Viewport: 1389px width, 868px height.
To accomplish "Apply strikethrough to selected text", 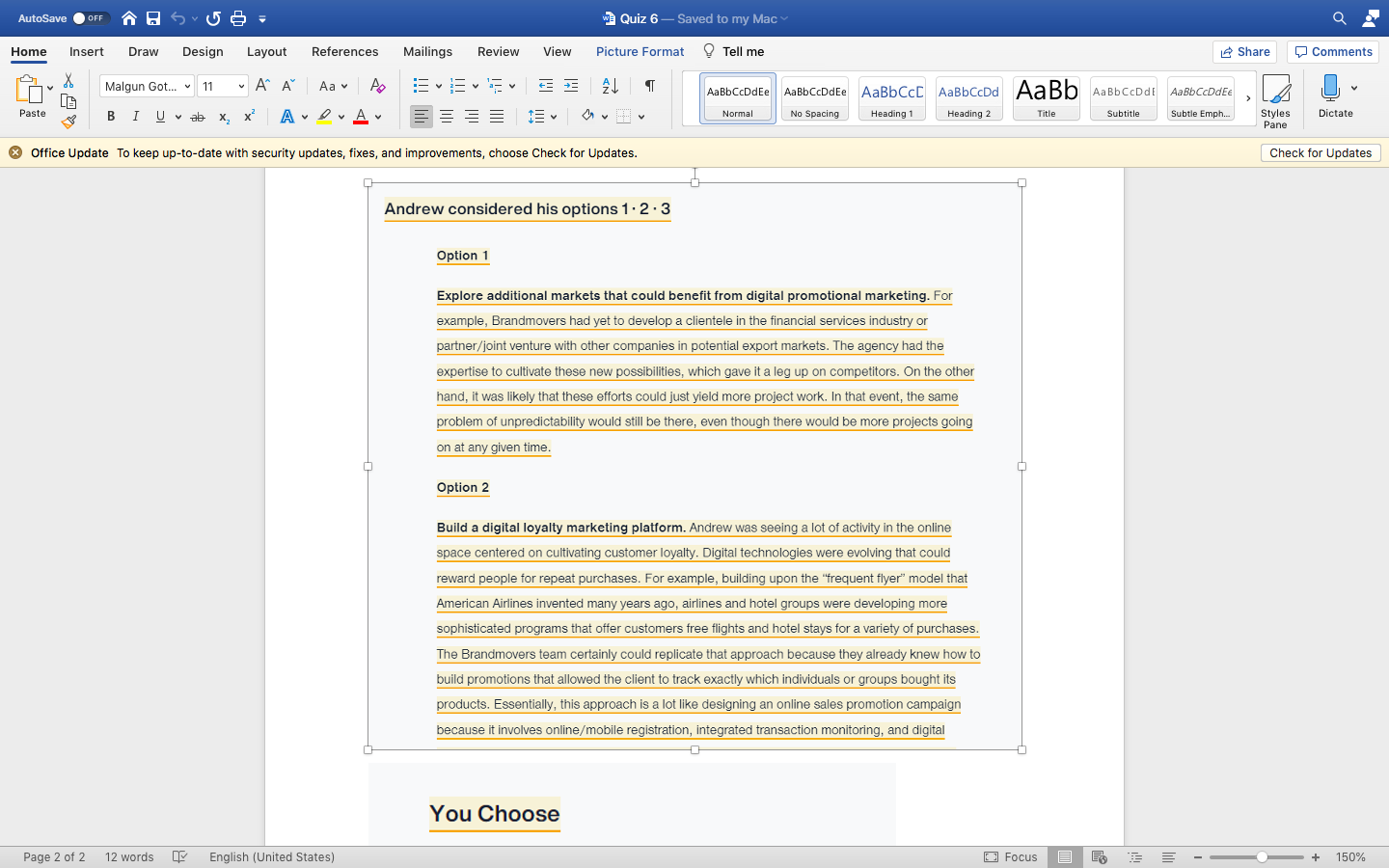I will [x=197, y=116].
